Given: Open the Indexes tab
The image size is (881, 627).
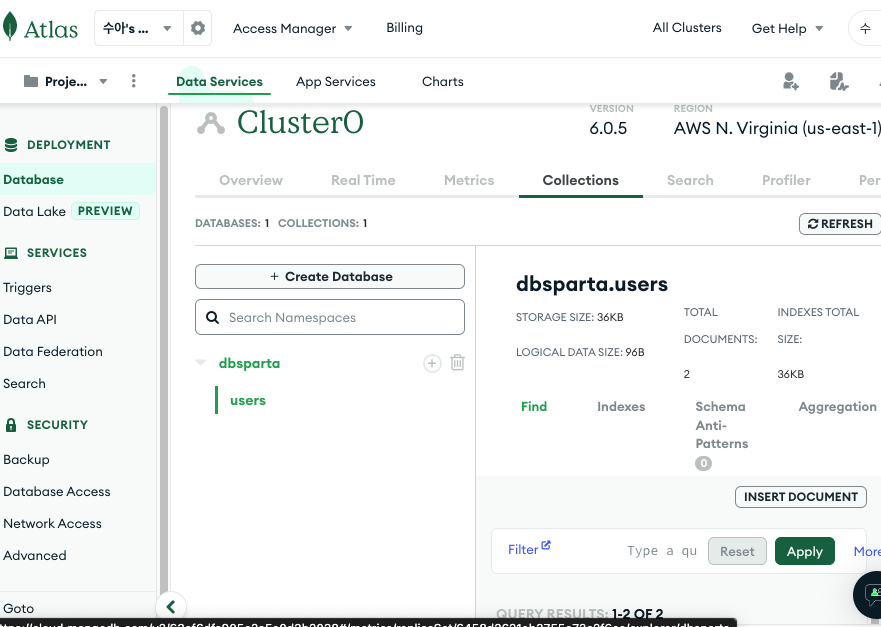Looking at the screenshot, I should 621,407.
